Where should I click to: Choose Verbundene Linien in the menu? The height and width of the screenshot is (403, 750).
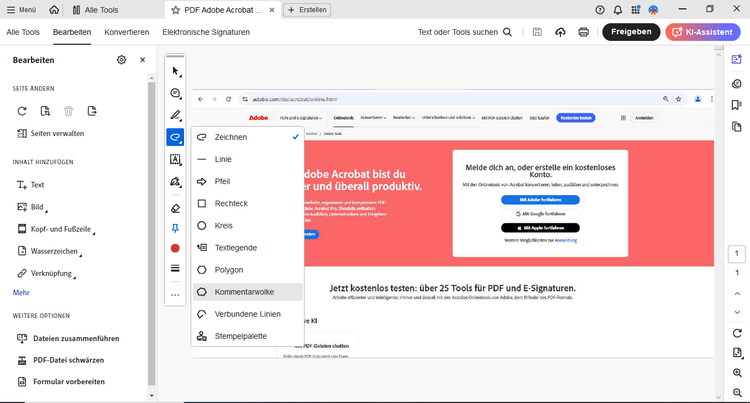[248, 314]
